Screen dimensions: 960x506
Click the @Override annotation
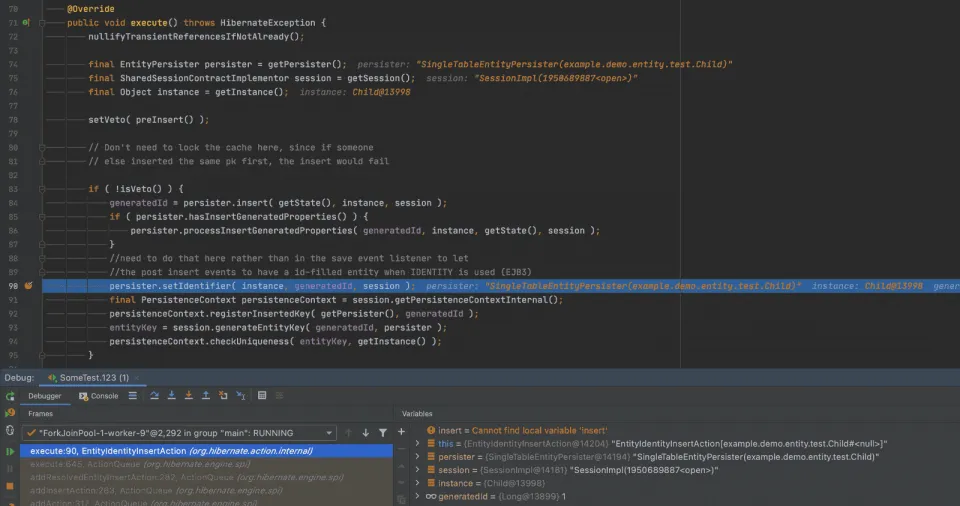point(91,9)
